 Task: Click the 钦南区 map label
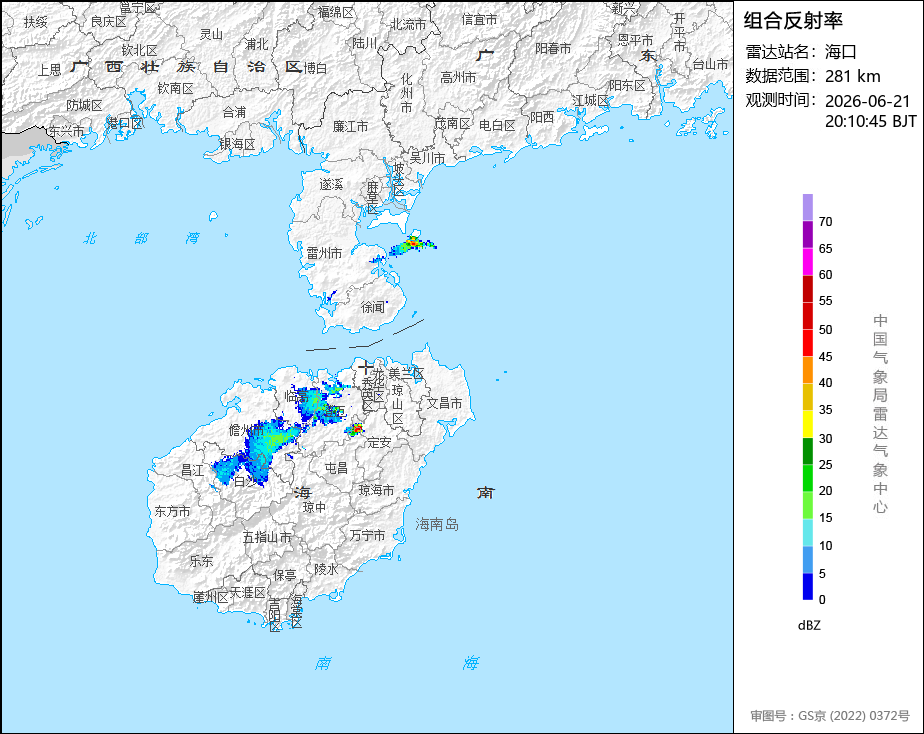click(x=175, y=88)
